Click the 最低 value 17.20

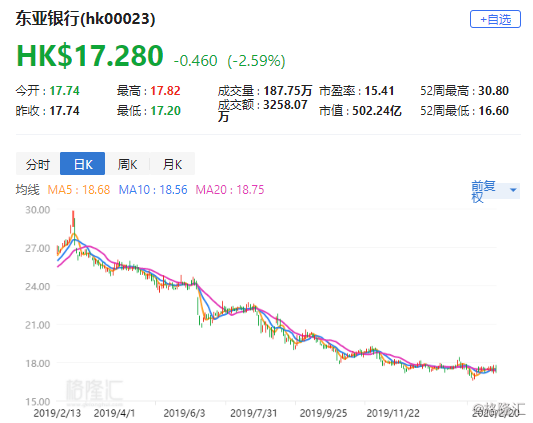click(x=165, y=111)
